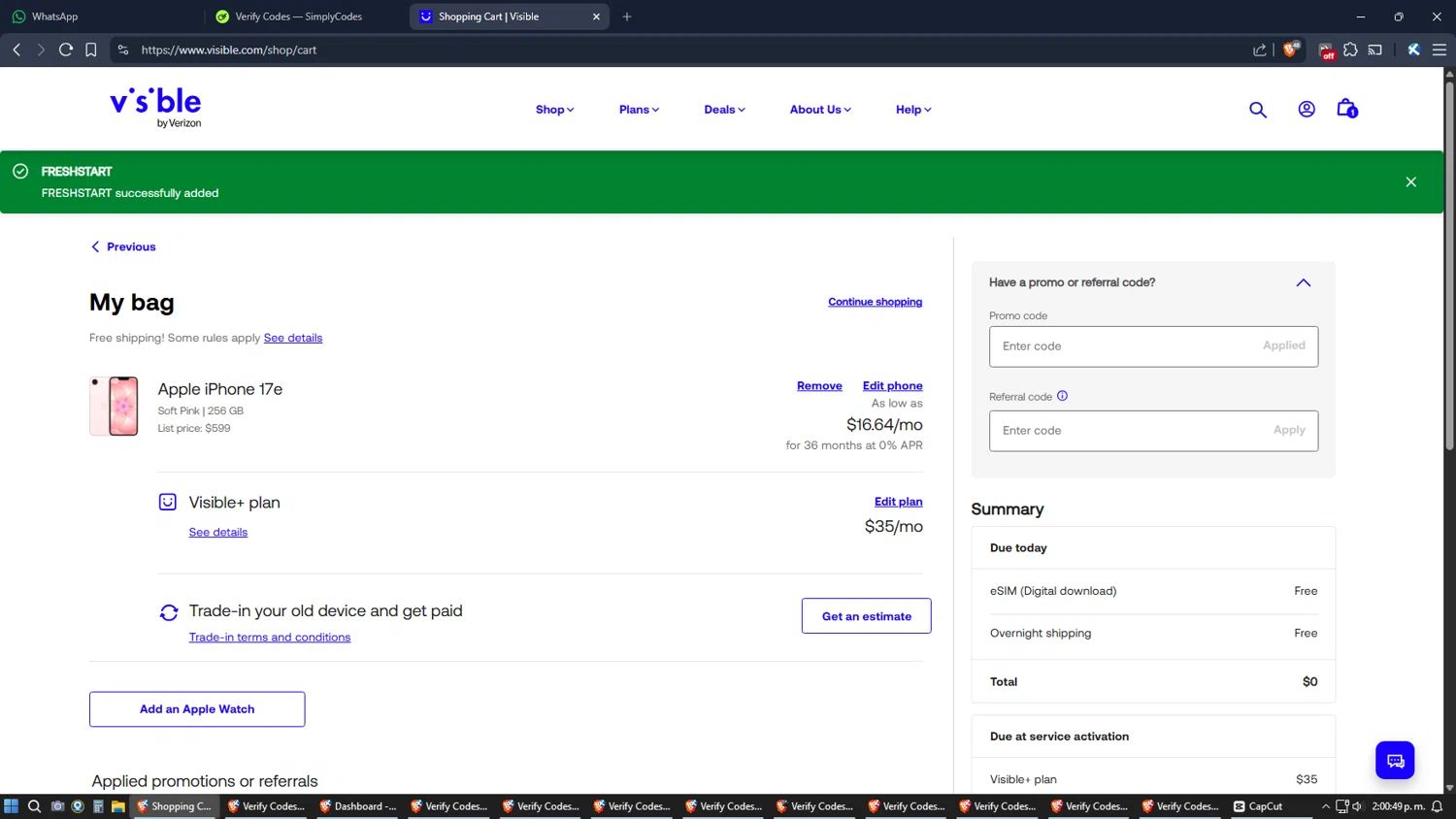This screenshot has width=1456, height=819.
Task: Open See details shipping rules link
Action: tap(293, 338)
